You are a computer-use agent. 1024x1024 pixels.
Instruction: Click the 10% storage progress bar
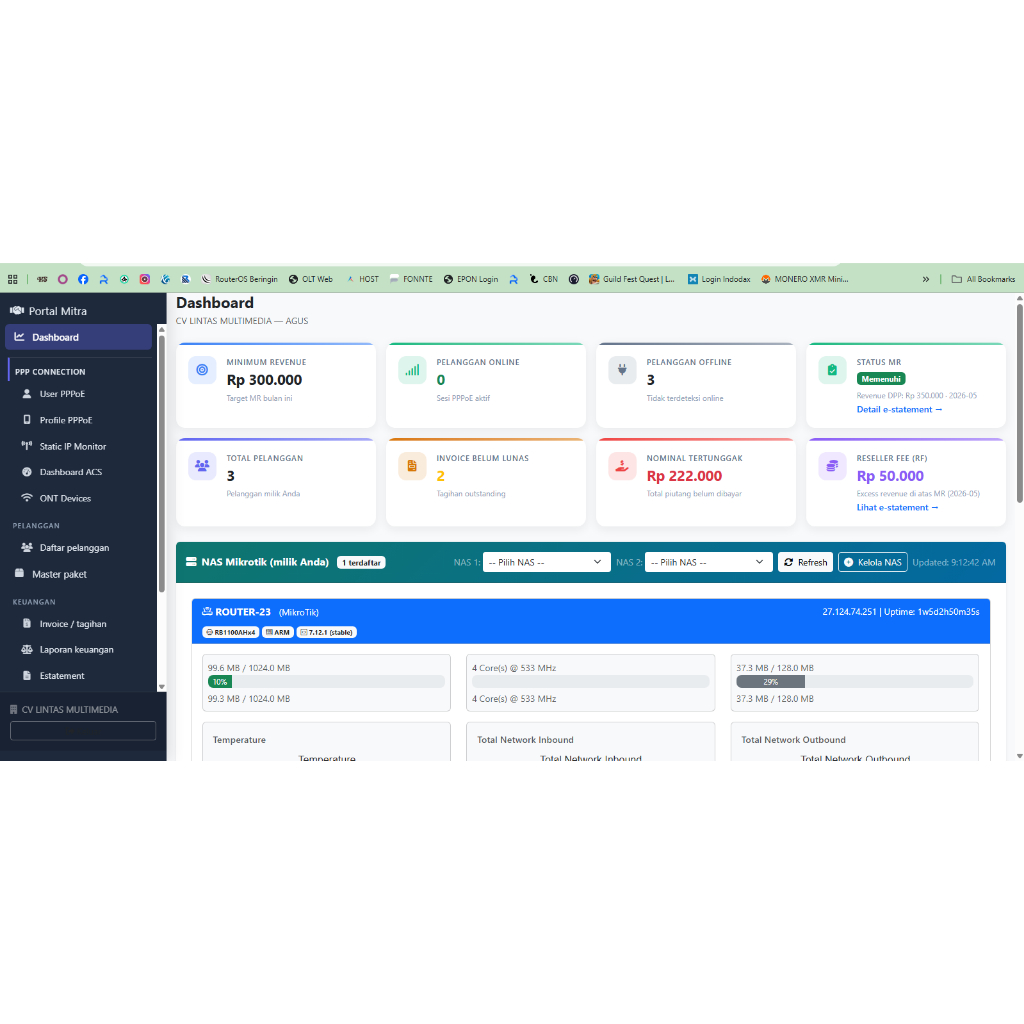[x=220, y=682]
